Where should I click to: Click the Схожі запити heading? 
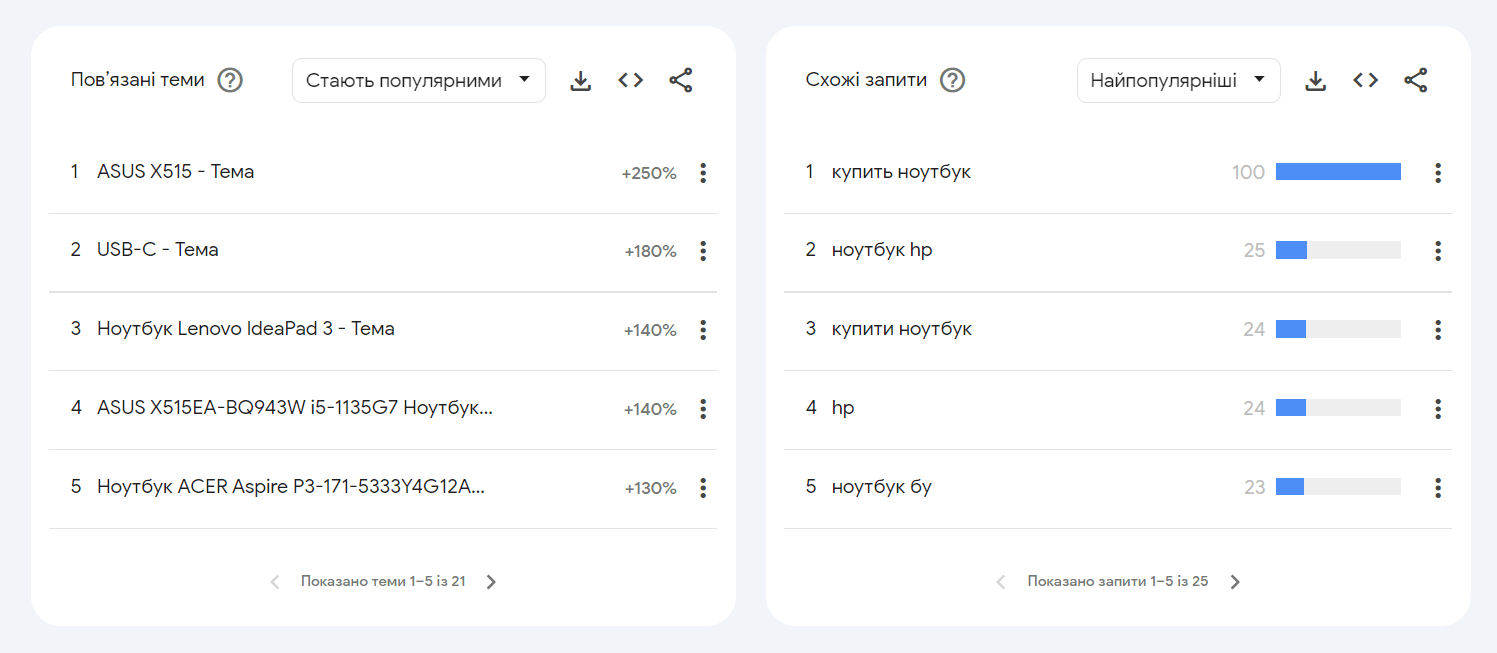pos(866,80)
